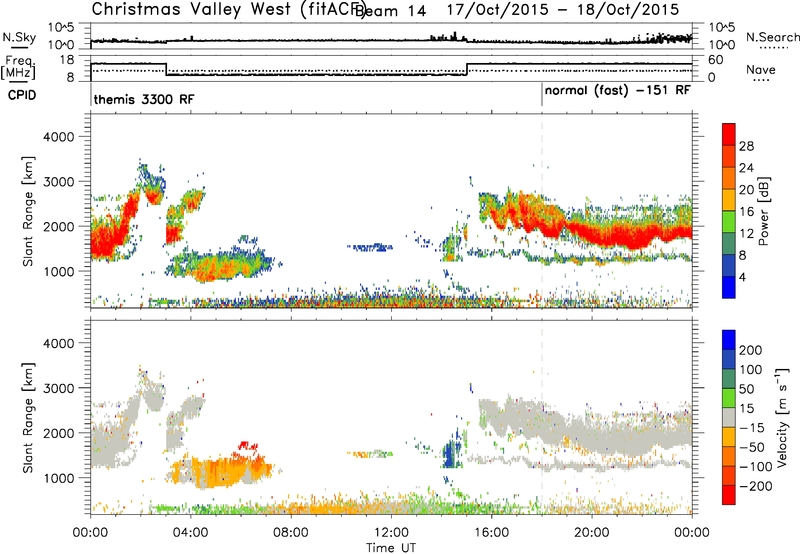Click the gray -15 to 15 Velocity bar section
Screen dimensions: 800x554
(729, 418)
